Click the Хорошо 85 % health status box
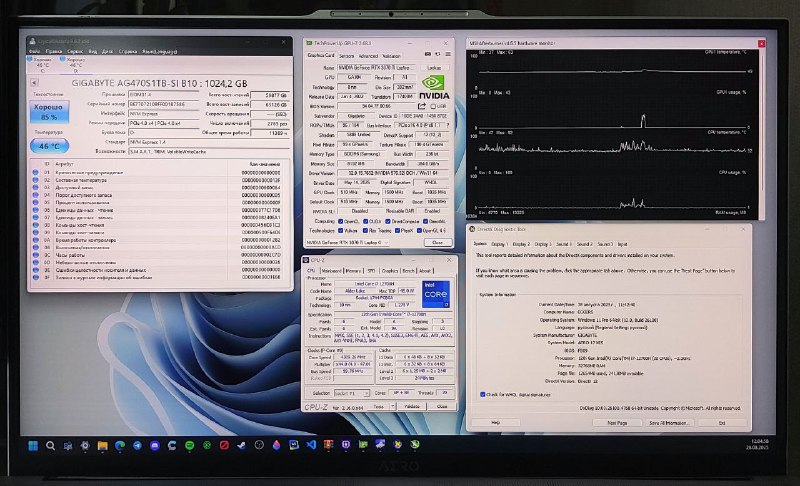The height and width of the screenshot is (486, 800). (x=49, y=112)
